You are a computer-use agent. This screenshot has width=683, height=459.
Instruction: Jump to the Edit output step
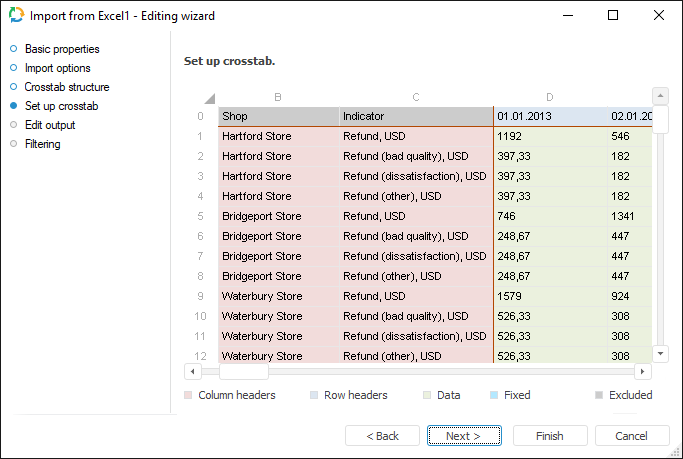[x=50, y=125]
